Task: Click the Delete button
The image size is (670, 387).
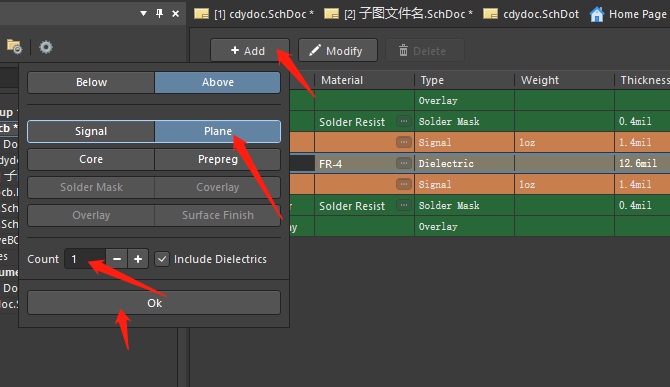Action: (425, 51)
